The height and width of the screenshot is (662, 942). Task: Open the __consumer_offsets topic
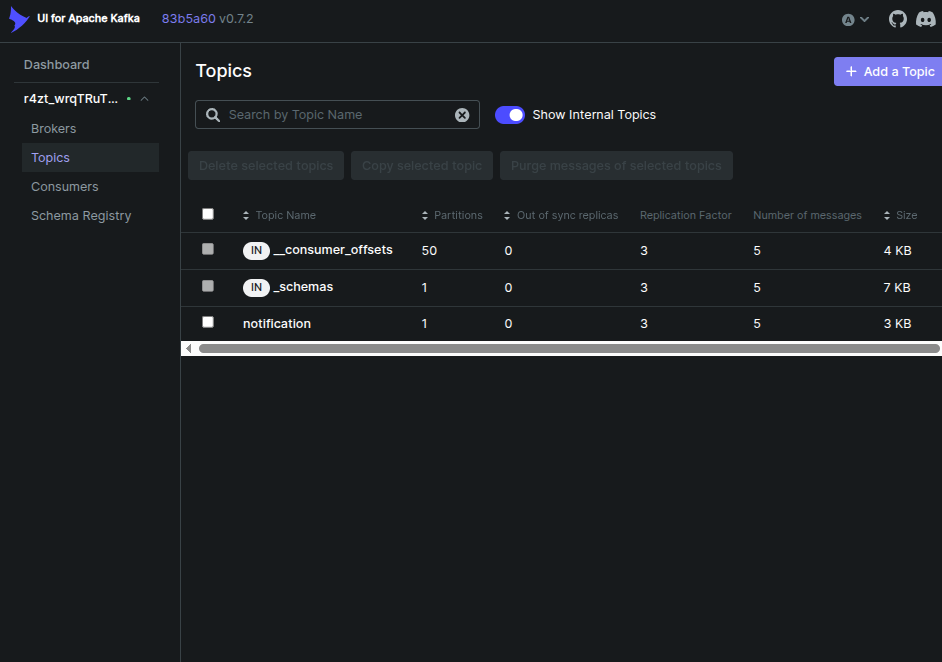[333, 250]
